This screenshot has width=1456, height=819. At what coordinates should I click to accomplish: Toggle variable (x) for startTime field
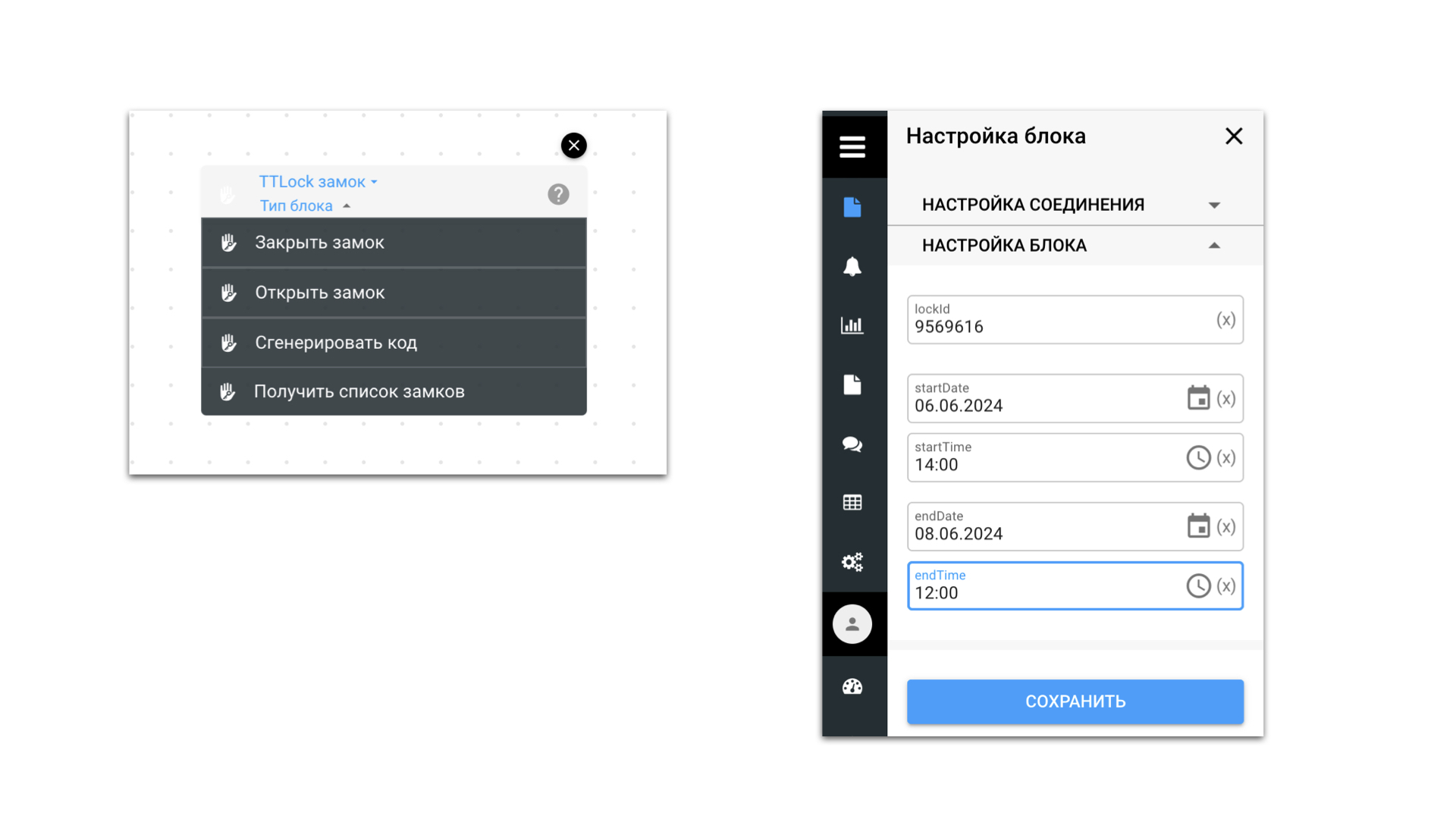point(1226,457)
